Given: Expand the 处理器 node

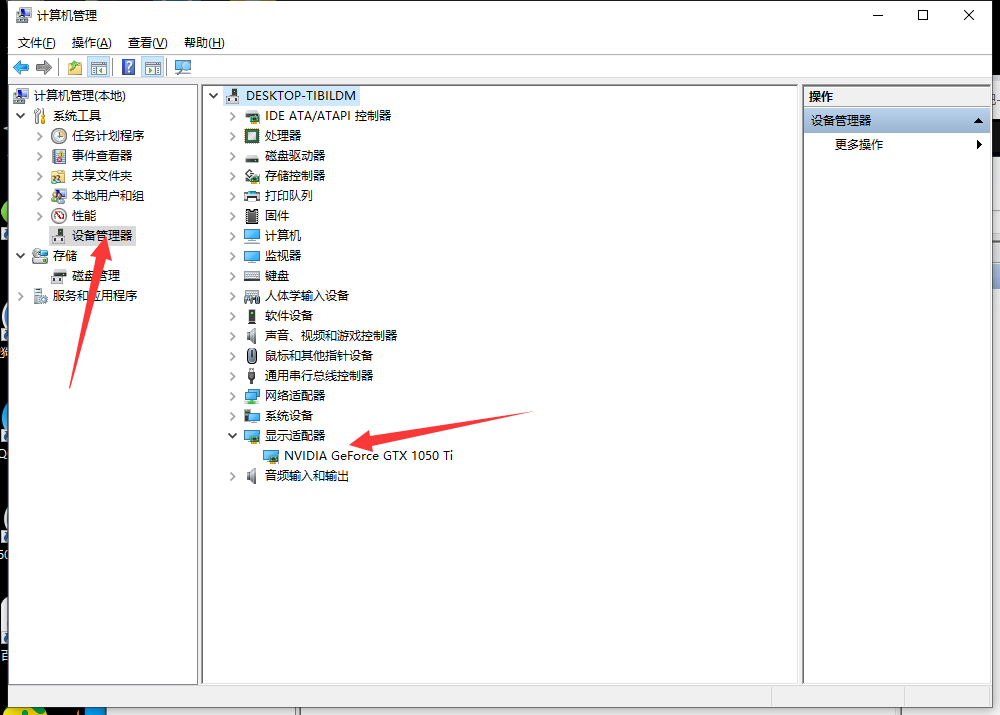Looking at the screenshot, I should [233, 135].
